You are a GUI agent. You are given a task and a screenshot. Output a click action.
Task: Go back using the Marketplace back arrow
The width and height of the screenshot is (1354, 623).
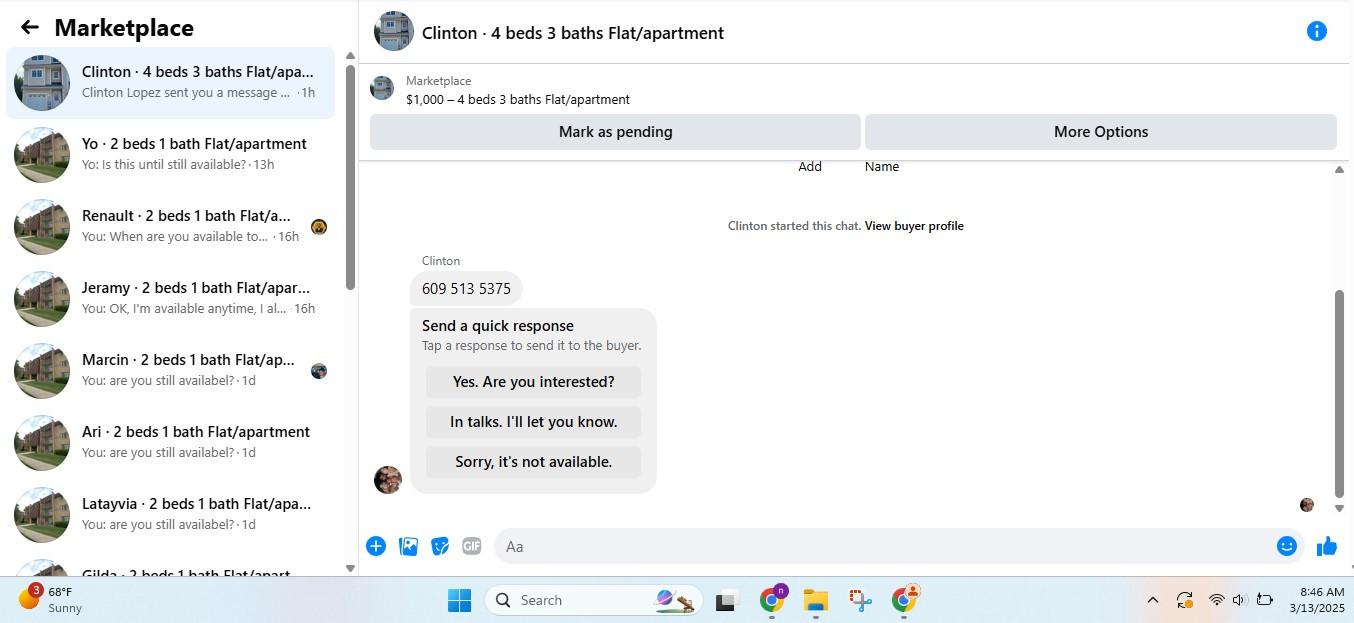[30, 28]
